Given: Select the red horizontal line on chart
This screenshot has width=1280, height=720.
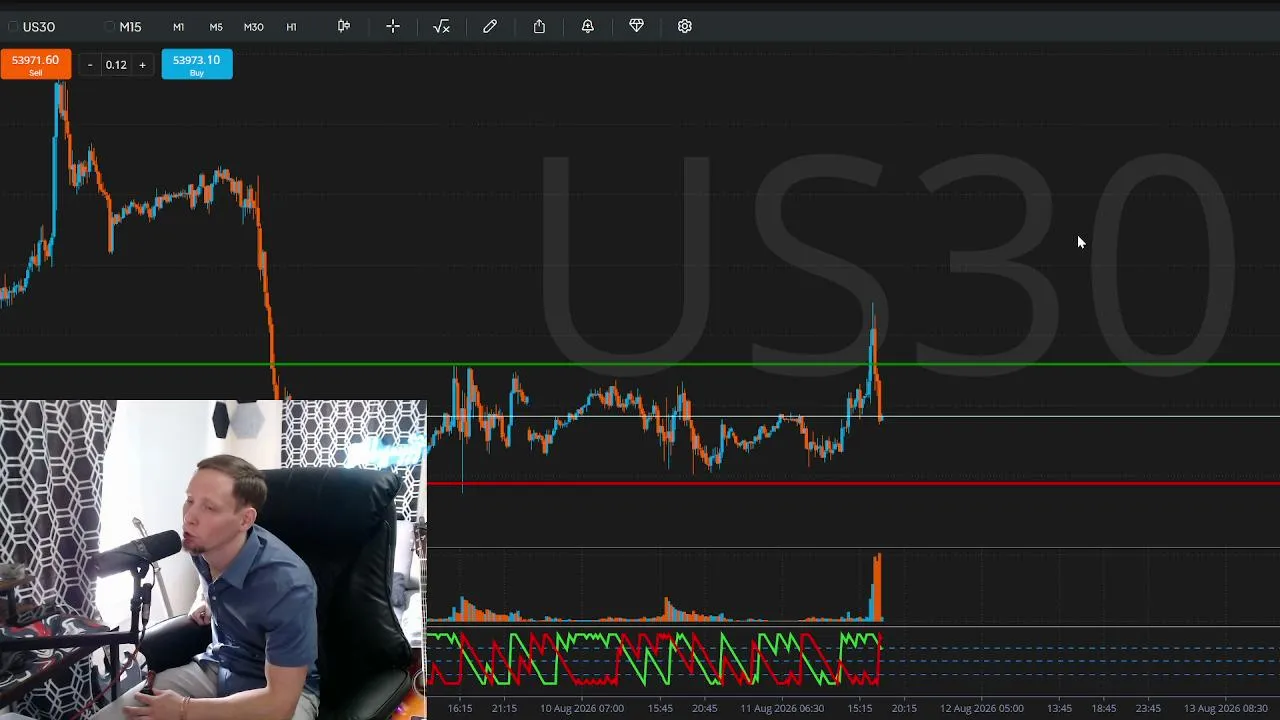Looking at the screenshot, I should 853,483.
